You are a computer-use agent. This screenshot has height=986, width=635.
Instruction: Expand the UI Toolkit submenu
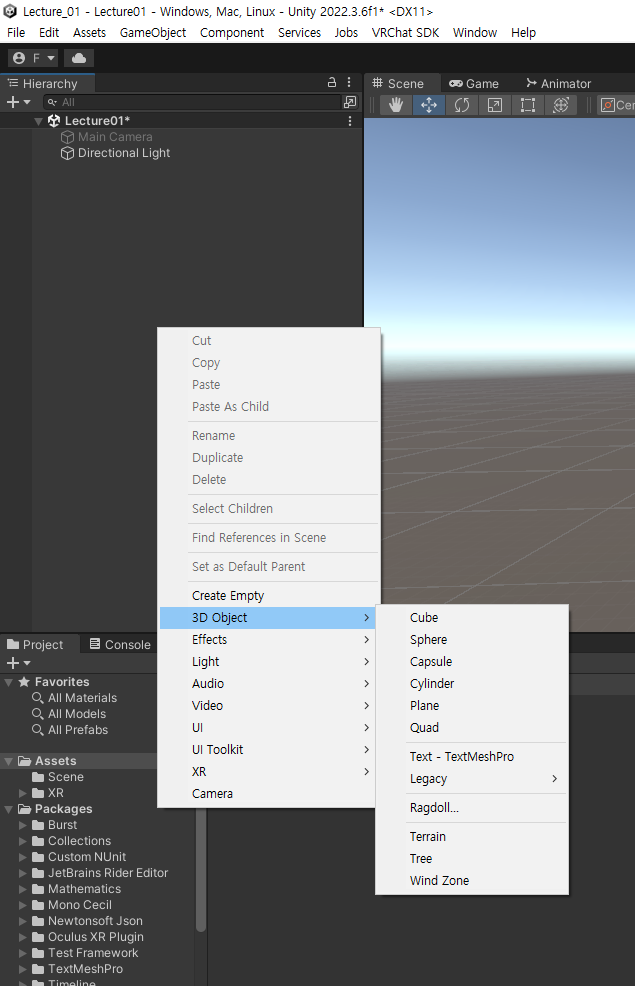click(x=268, y=750)
